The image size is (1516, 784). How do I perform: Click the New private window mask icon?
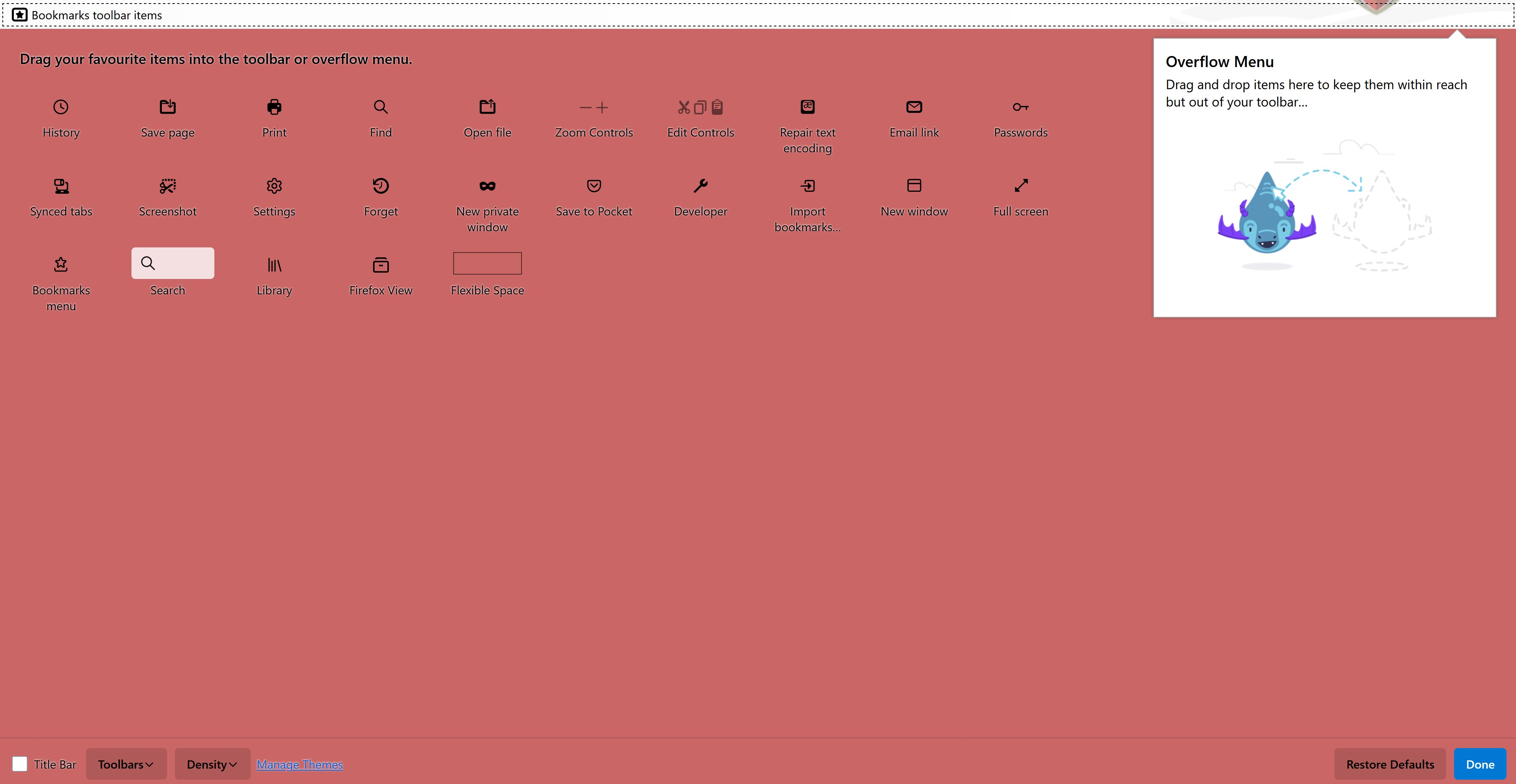(487, 186)
